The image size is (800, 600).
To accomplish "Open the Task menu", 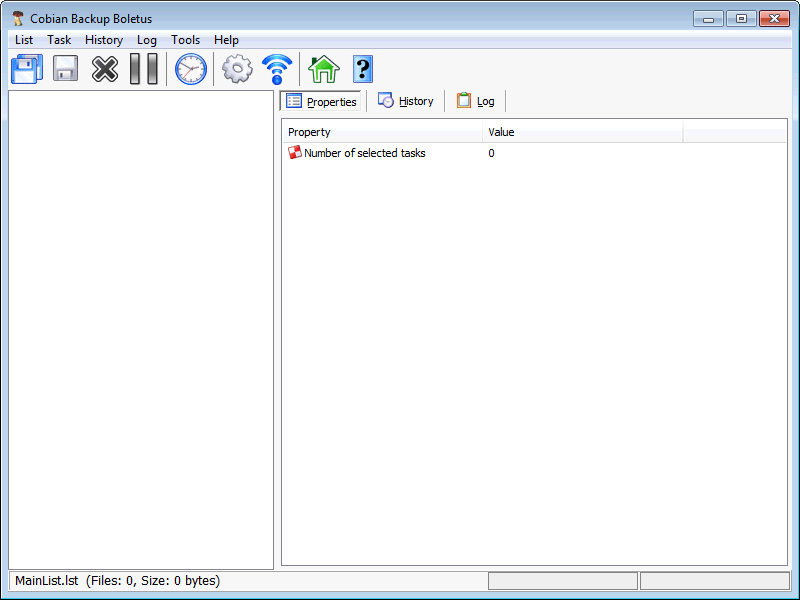I will point(59,40).
